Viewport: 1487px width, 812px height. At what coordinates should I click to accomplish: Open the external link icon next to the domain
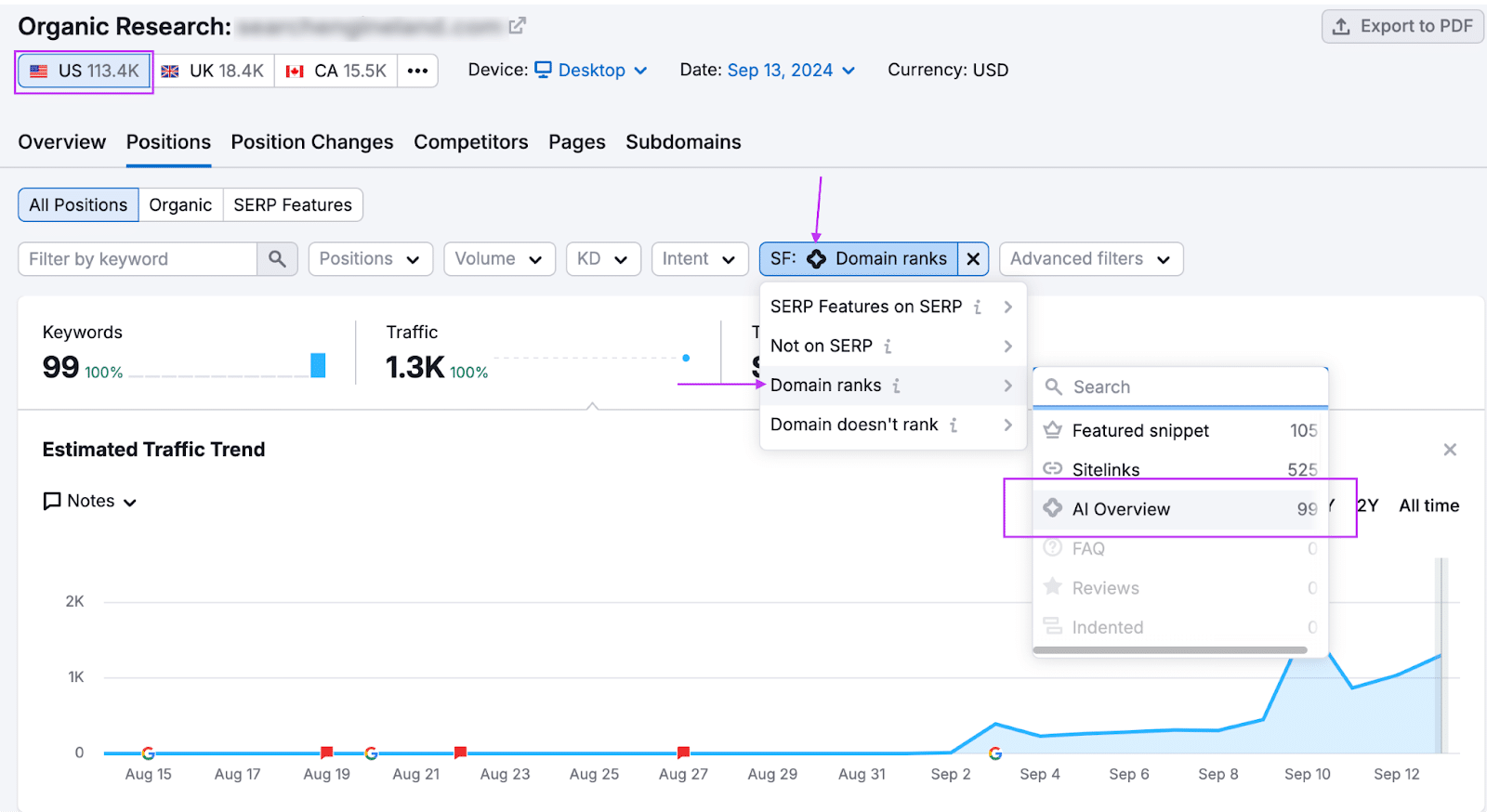518,26
